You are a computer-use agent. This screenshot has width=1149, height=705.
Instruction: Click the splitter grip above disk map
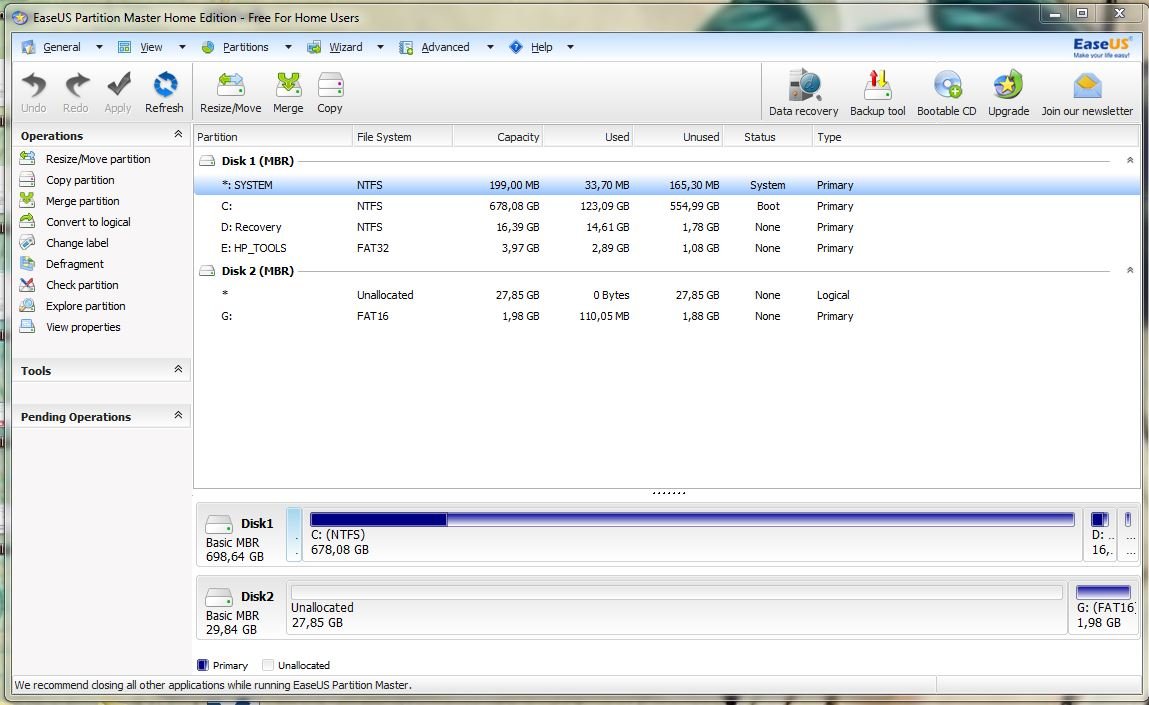[669, 492]
